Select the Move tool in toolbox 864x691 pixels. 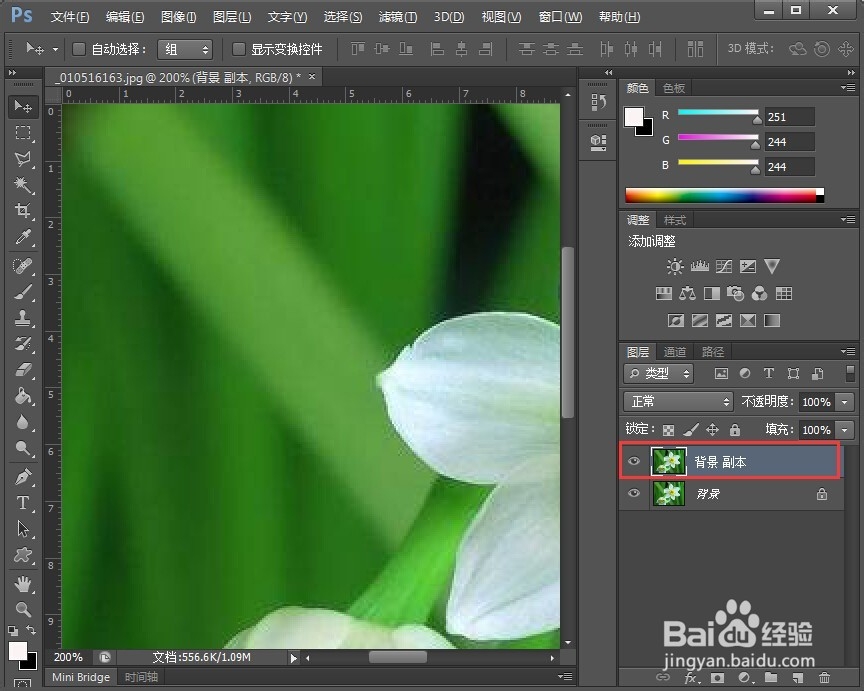click(x=23, y=106)
